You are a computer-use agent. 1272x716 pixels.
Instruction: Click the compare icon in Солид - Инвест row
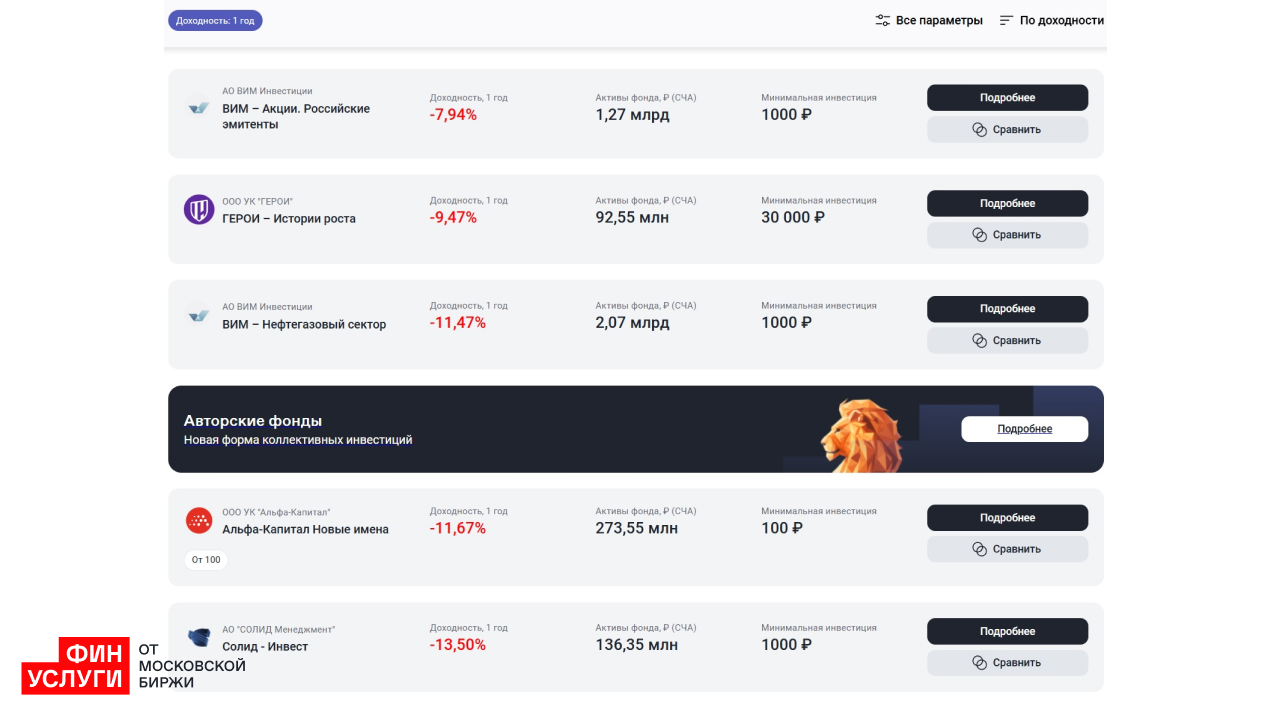(x=980, y=663)
